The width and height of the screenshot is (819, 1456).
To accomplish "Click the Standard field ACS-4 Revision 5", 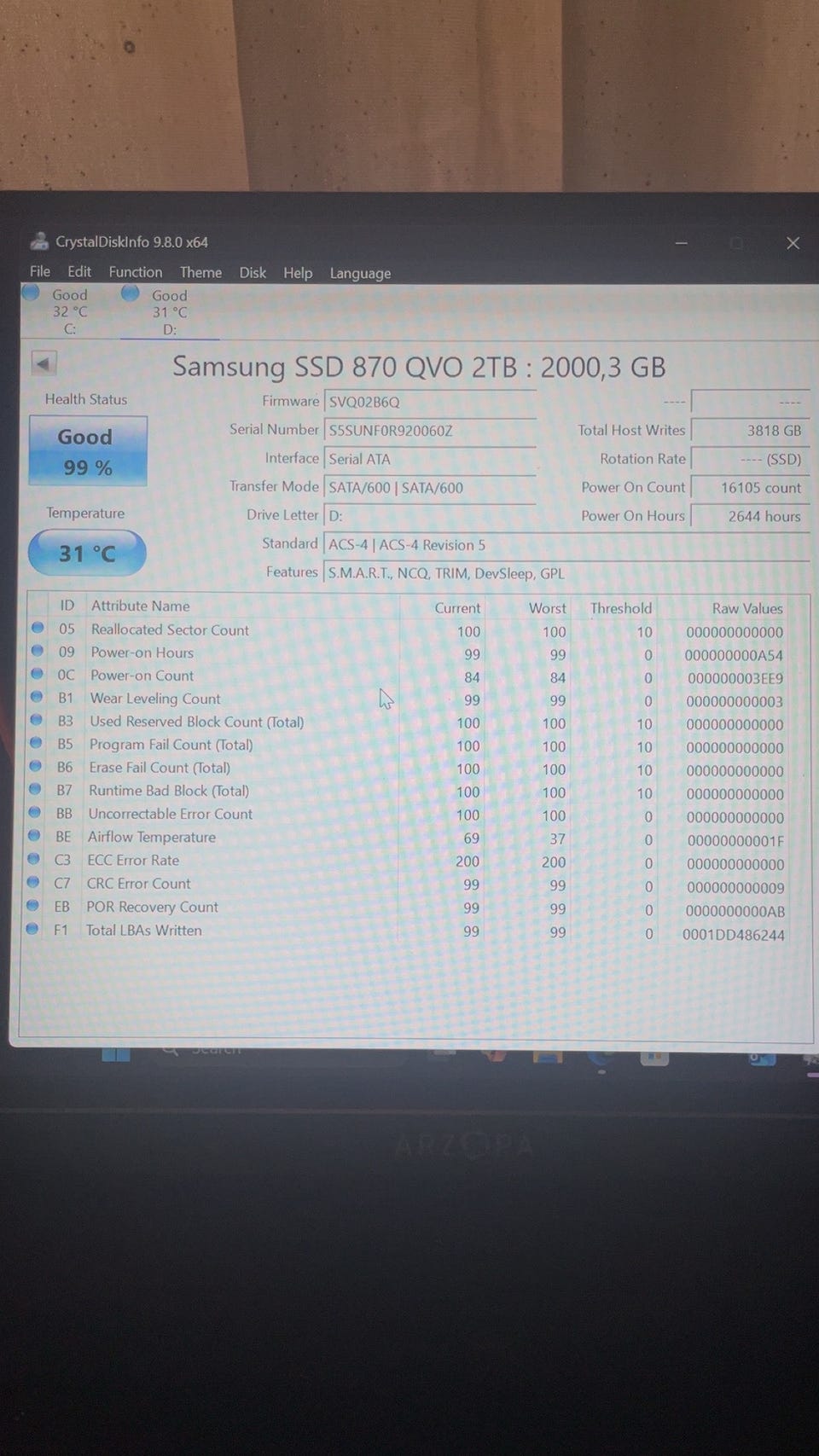I will (566, 545).
